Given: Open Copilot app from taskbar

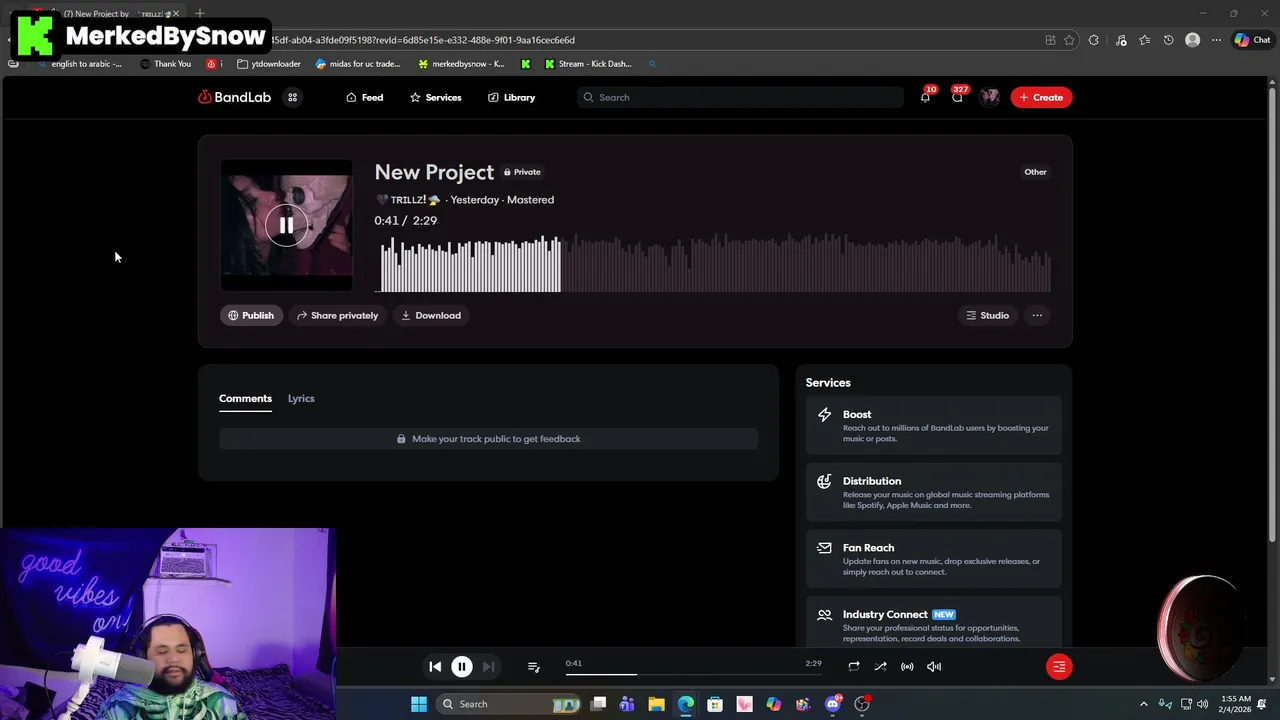Looking at the screenshot, I should (774, 704).
